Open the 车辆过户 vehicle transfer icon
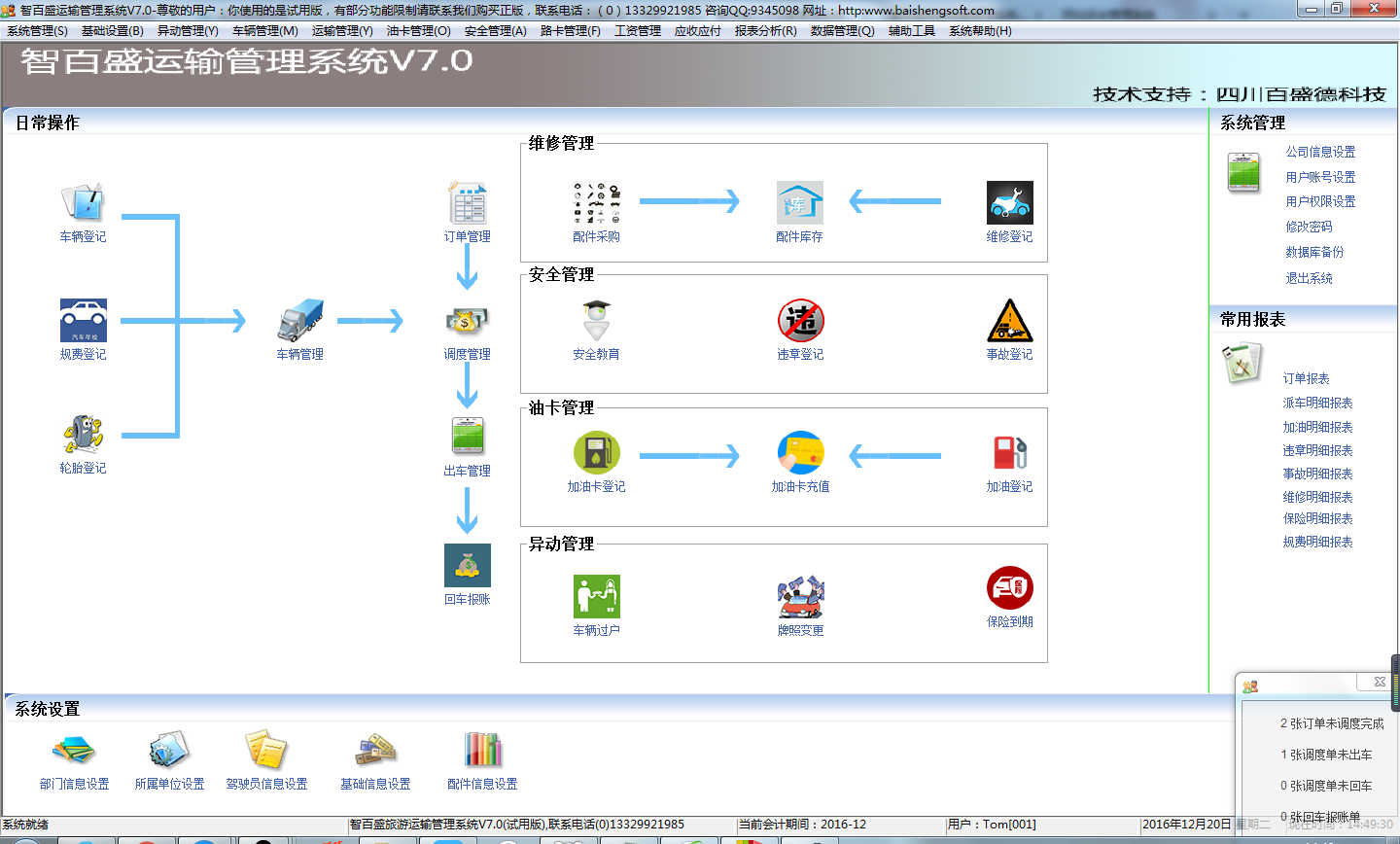This screenshot has width=1400, height=844. [596, 596]
